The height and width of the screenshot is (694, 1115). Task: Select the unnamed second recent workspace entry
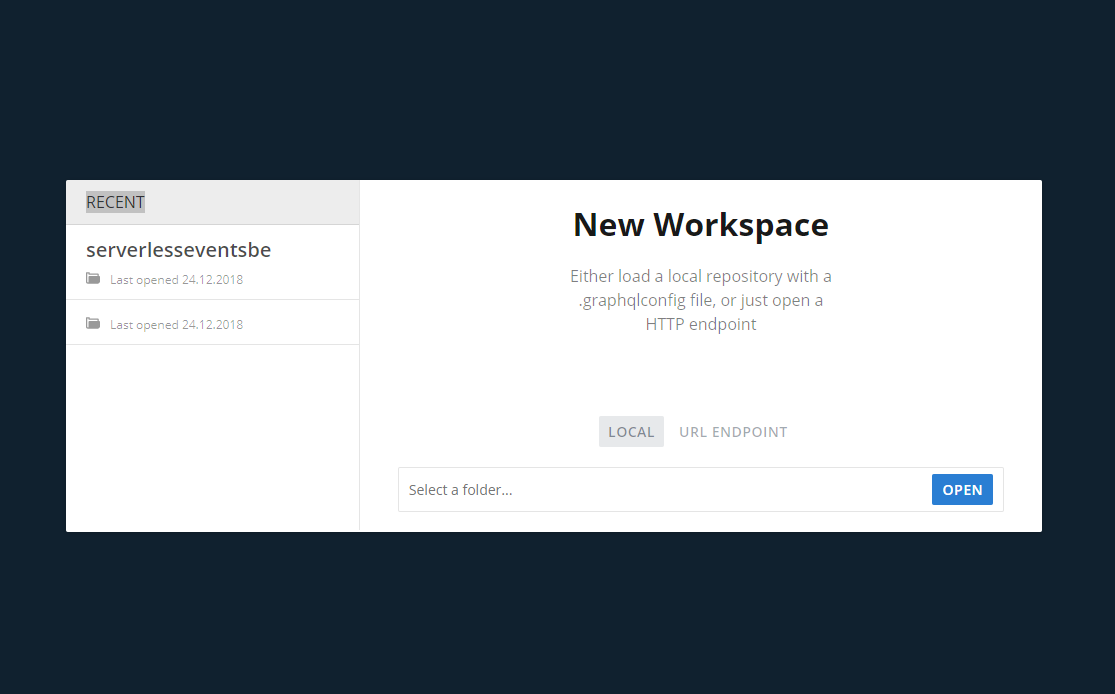click(212, 321)
